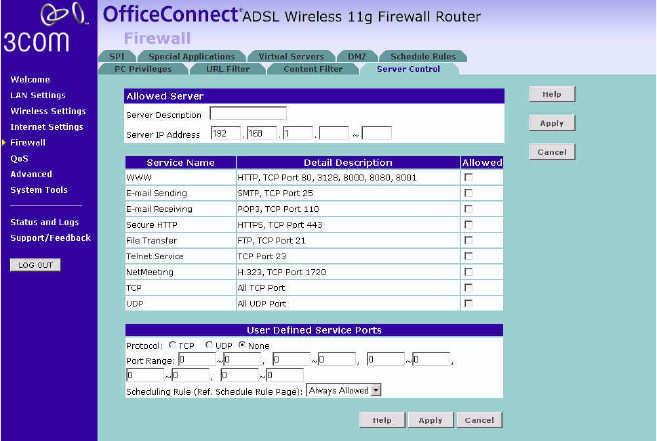Open System Tools
Viewport: 657px width, 441px height.
(x=39, y=190)
